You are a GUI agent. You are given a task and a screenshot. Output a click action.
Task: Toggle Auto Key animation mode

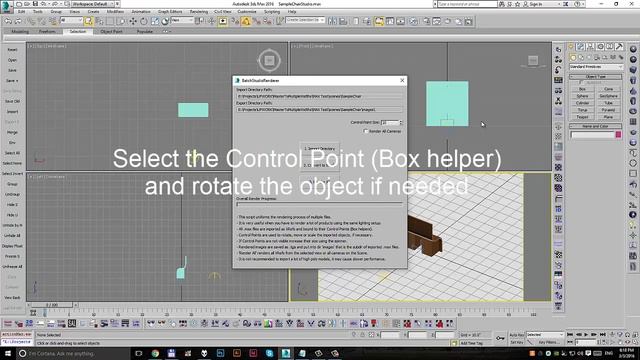pyautogui.click(x=517, y=335)
